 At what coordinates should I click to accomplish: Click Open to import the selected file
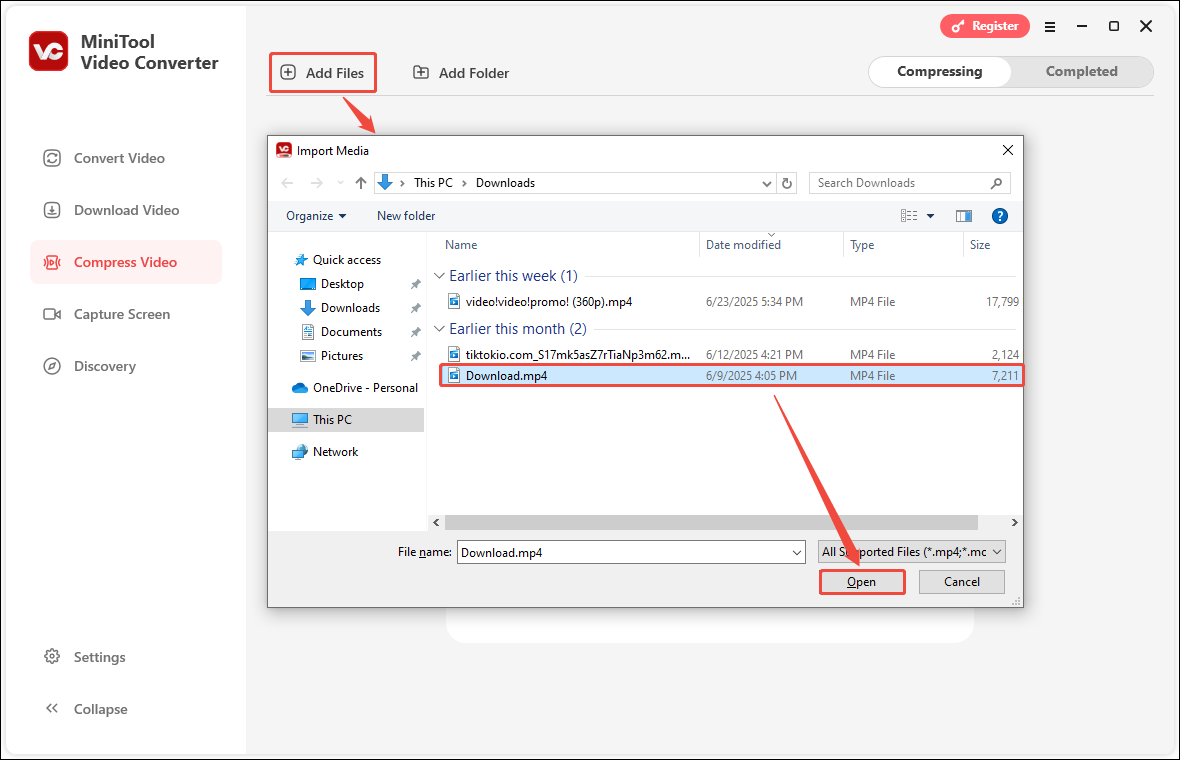click(x=862, y=582)
